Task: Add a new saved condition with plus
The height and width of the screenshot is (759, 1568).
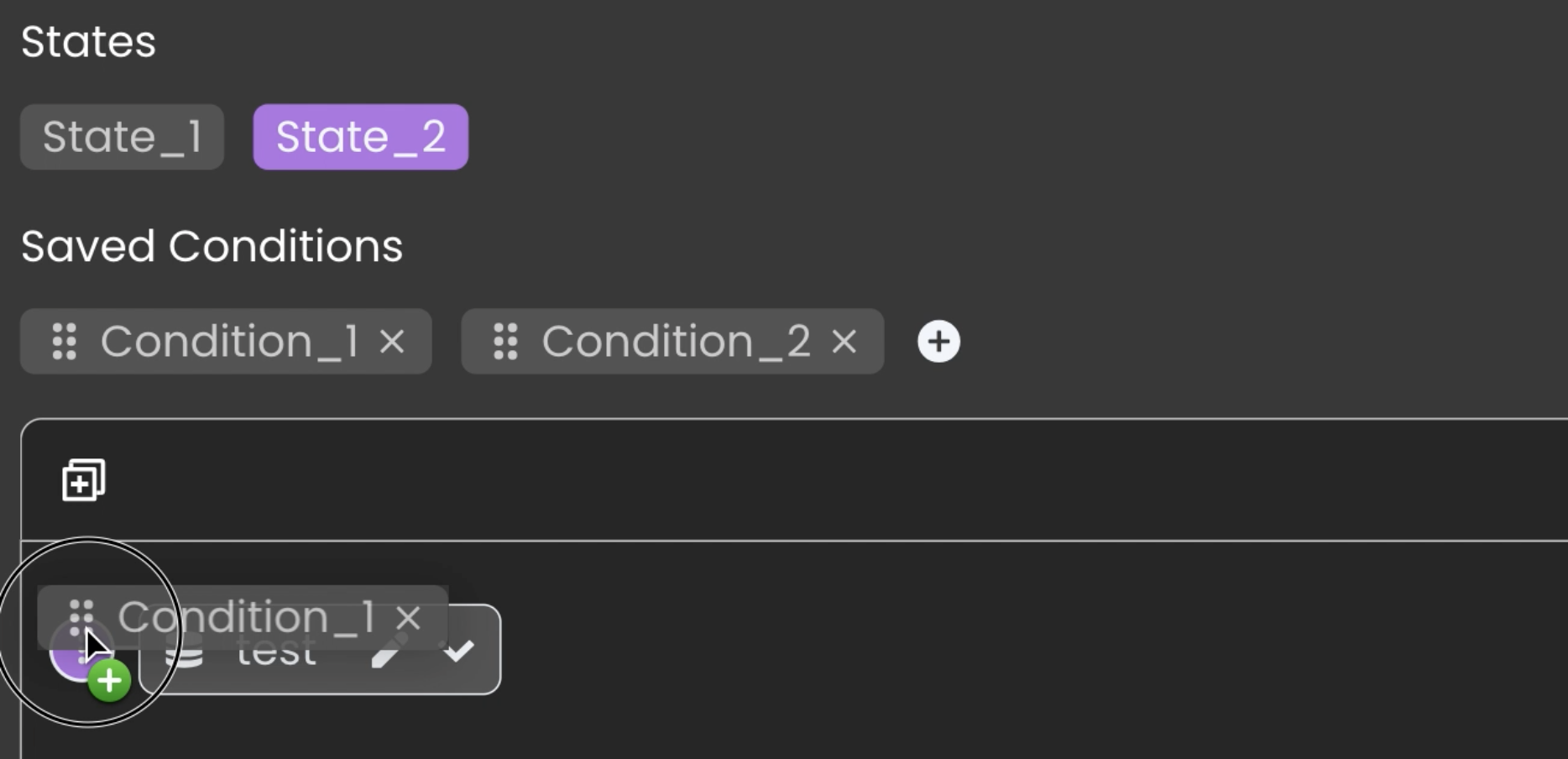Action: pyautogui.click(x=938, y=342)
